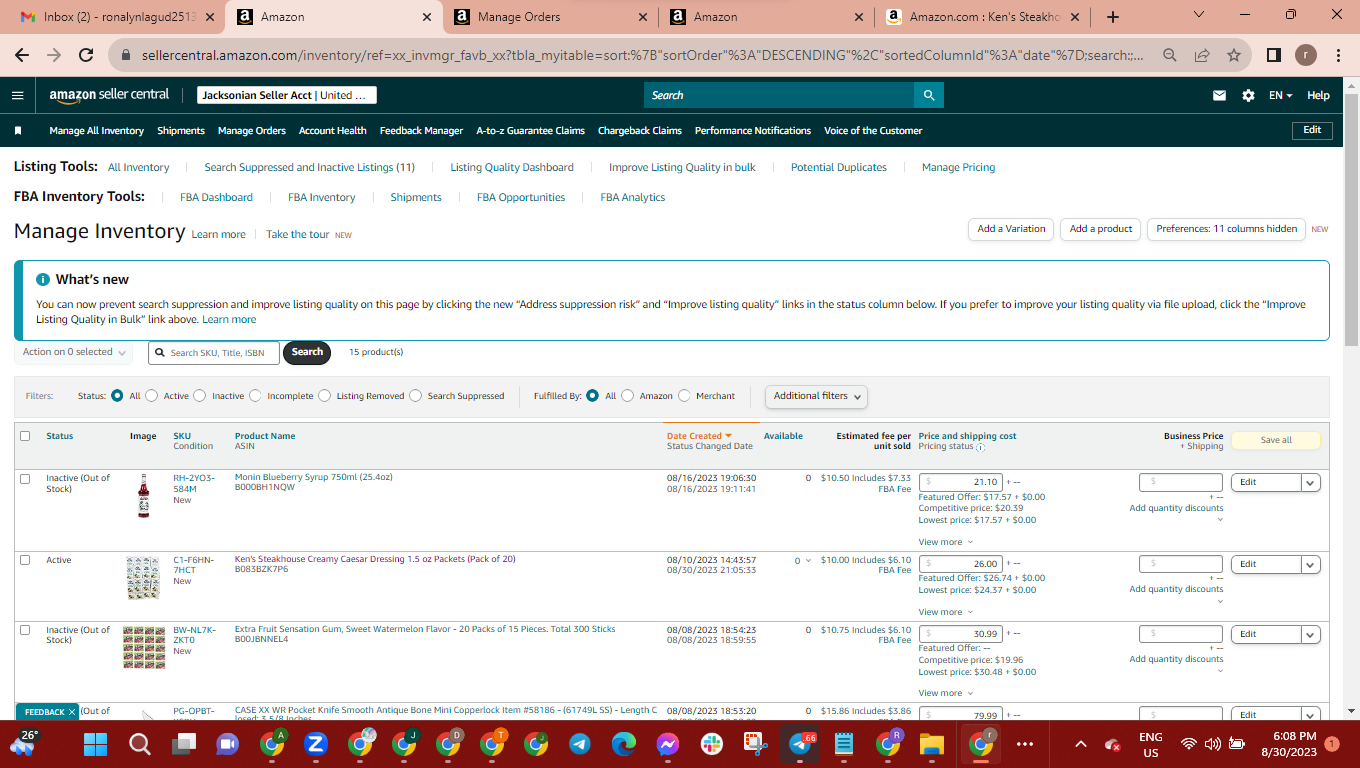Open Account Health in the nav bar
This screenshot has width=1360, height=768.
[x=333, y=131]
